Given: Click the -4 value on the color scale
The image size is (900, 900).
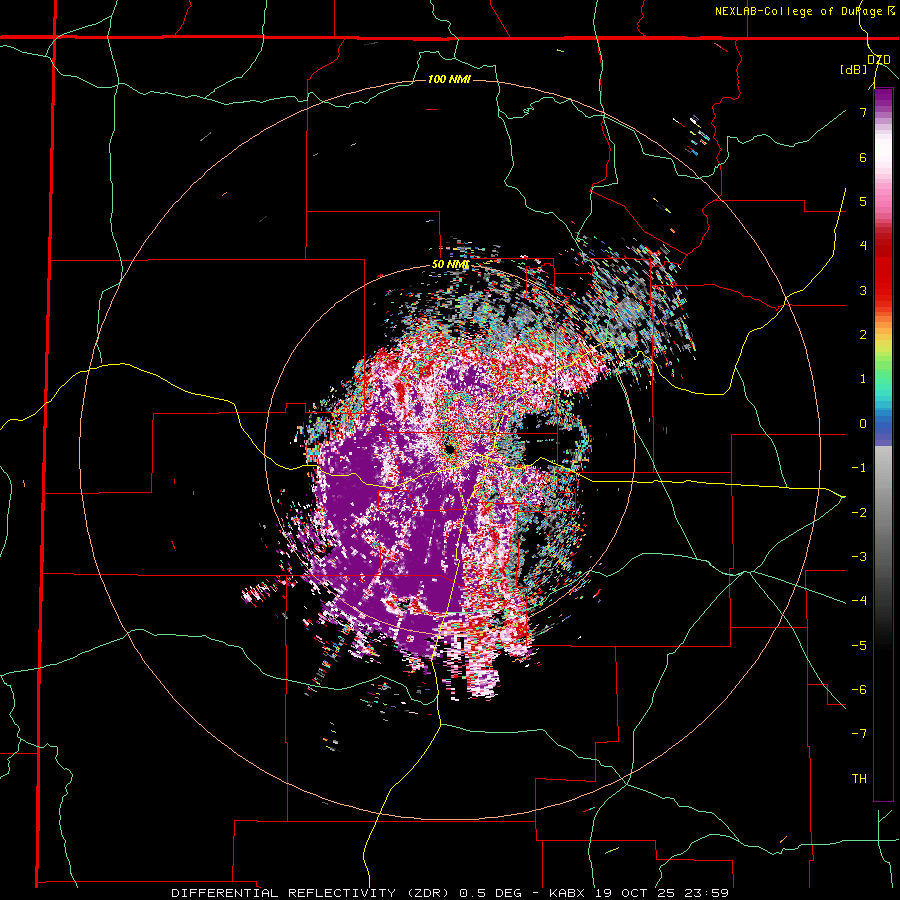Looking at the screenshot, I should pyautogui.click(x=859, y=600).
